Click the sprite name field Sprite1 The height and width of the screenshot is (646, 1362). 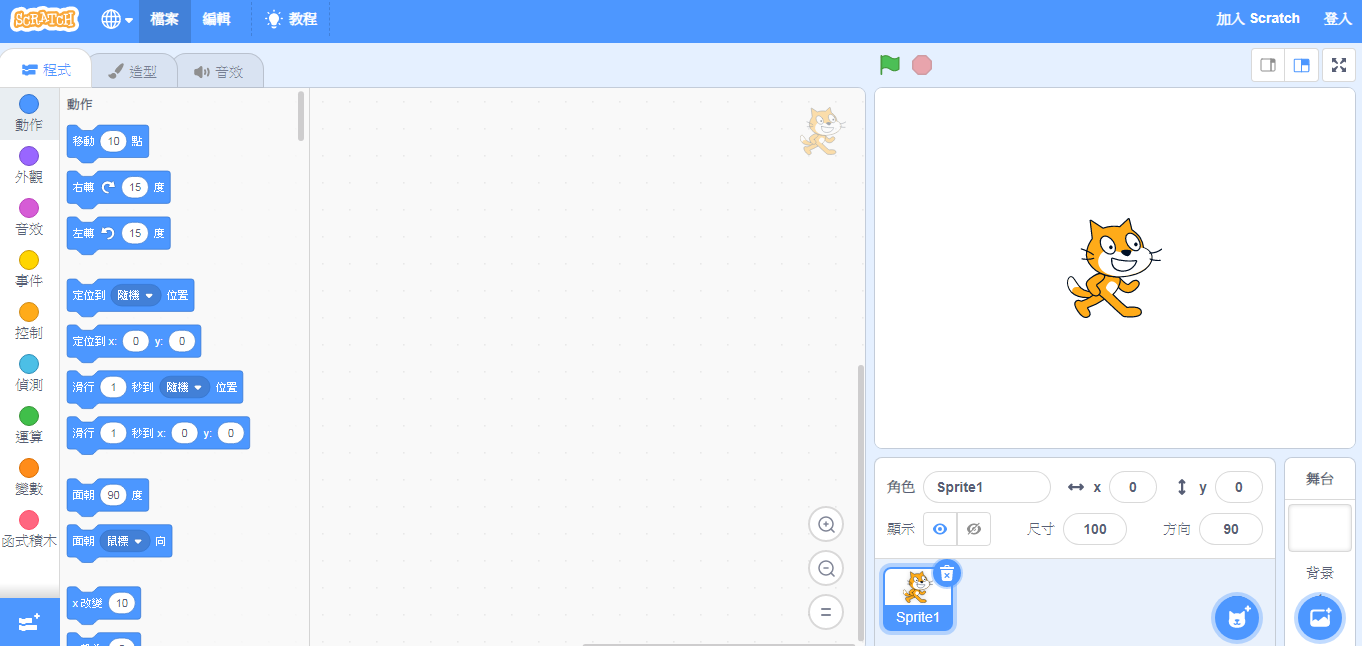(987, 487)
